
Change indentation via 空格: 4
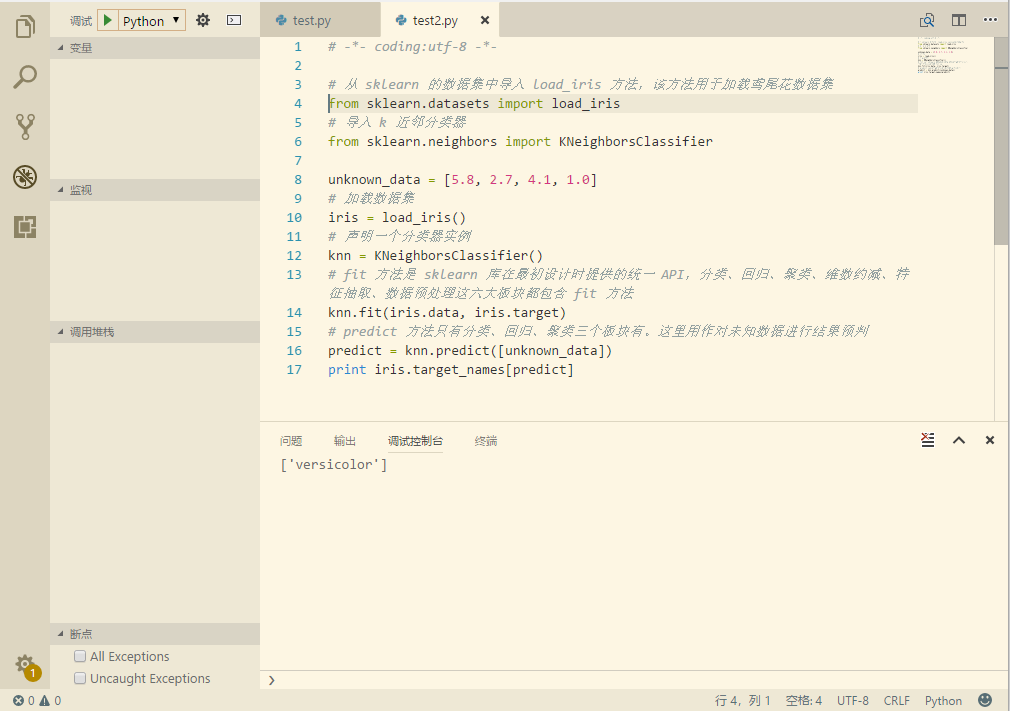pos(803,701)
